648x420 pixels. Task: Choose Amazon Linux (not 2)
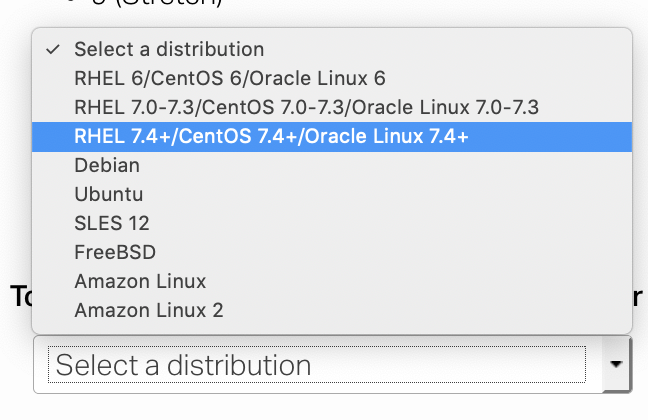(332, 282)
